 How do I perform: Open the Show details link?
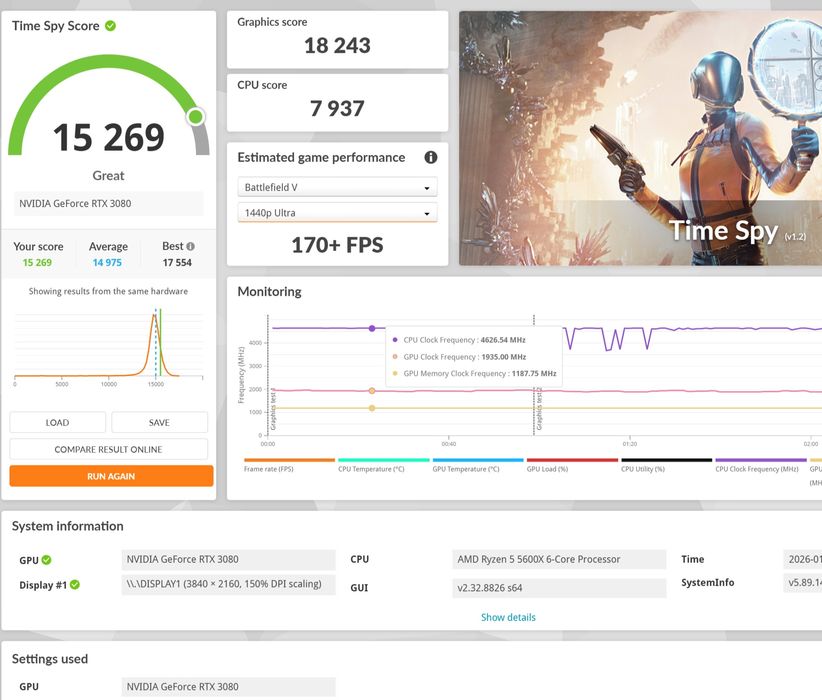[x=508, y=617]
